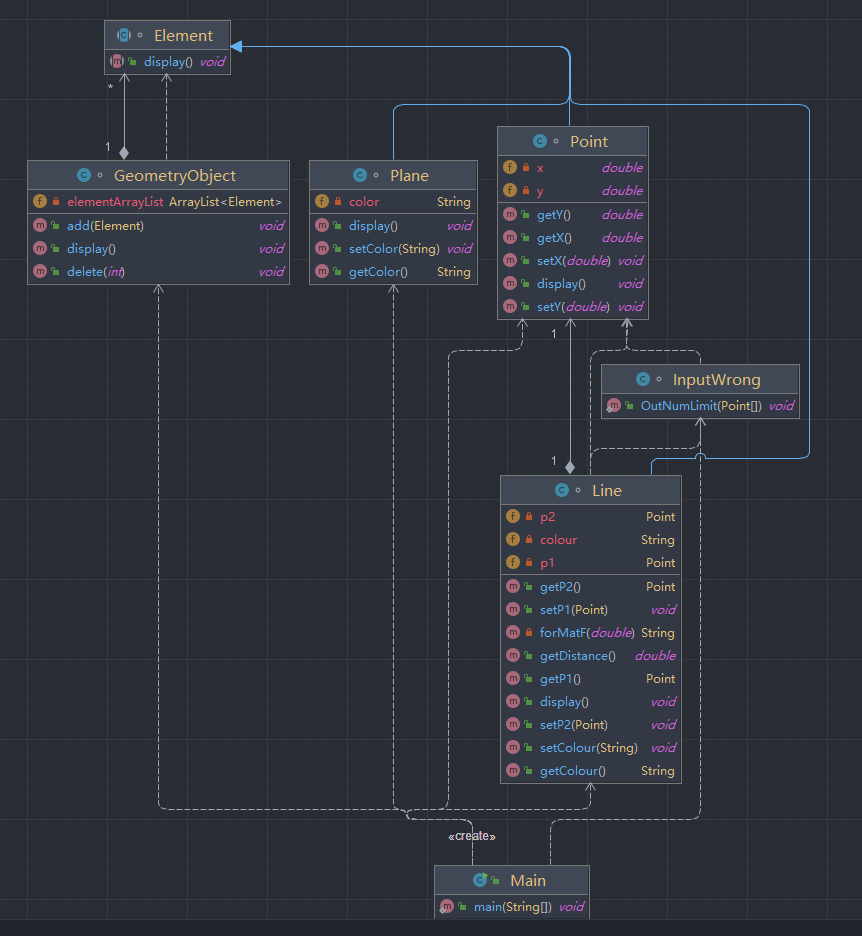Click the Point class icon

[x=540, y=142]
